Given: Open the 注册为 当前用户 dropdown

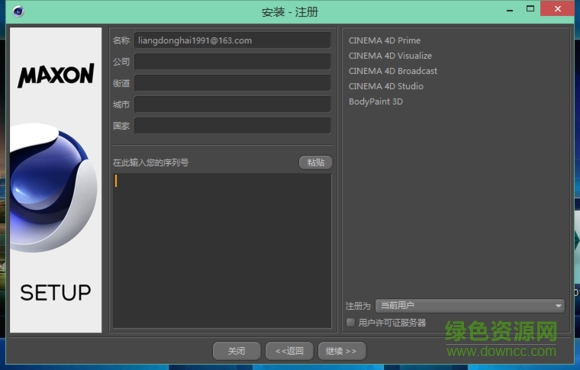Looking at the screenshot, I should click(x=470, y=306).
